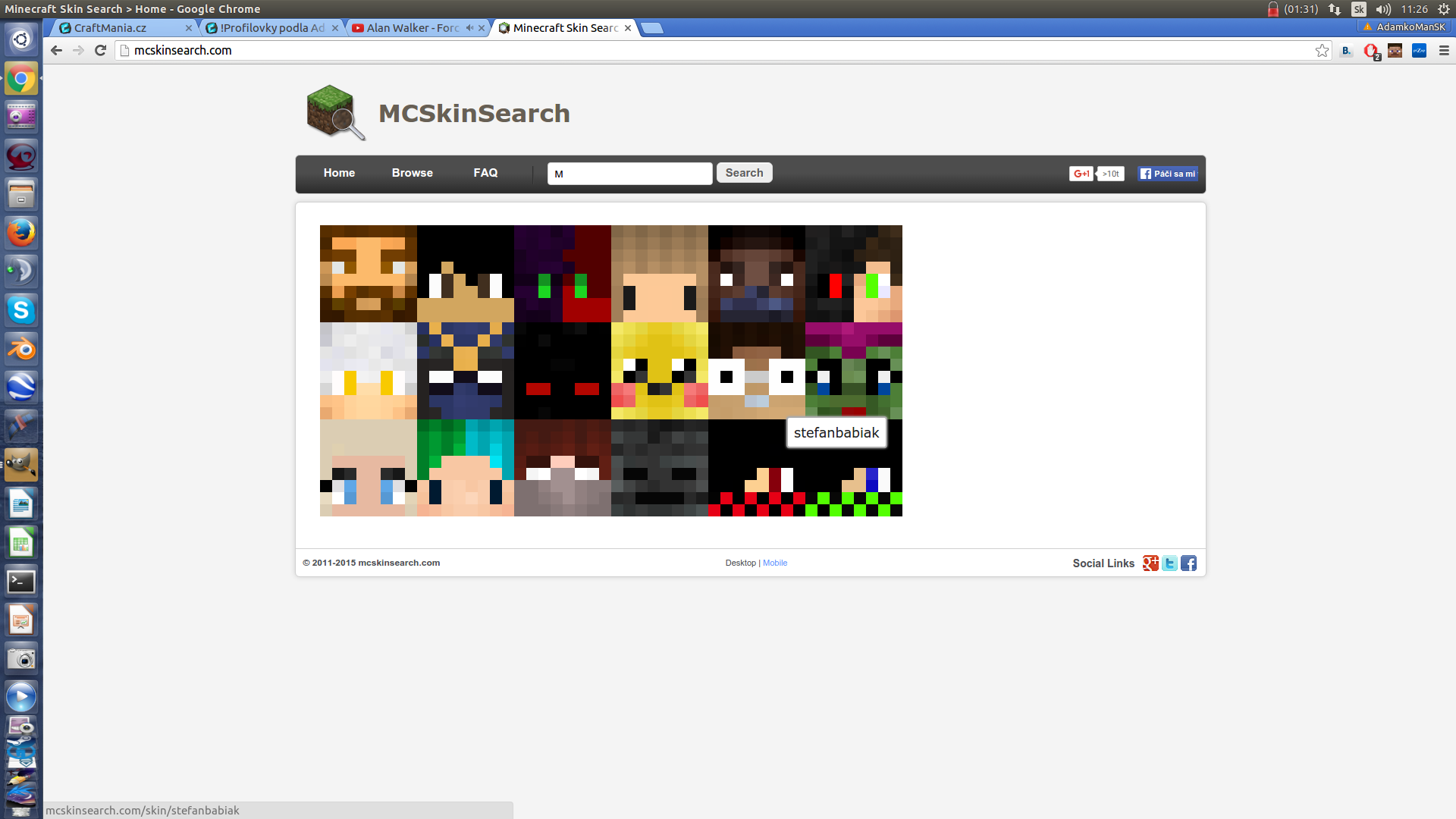Click the red lock battery indicator

(1273, 9)
